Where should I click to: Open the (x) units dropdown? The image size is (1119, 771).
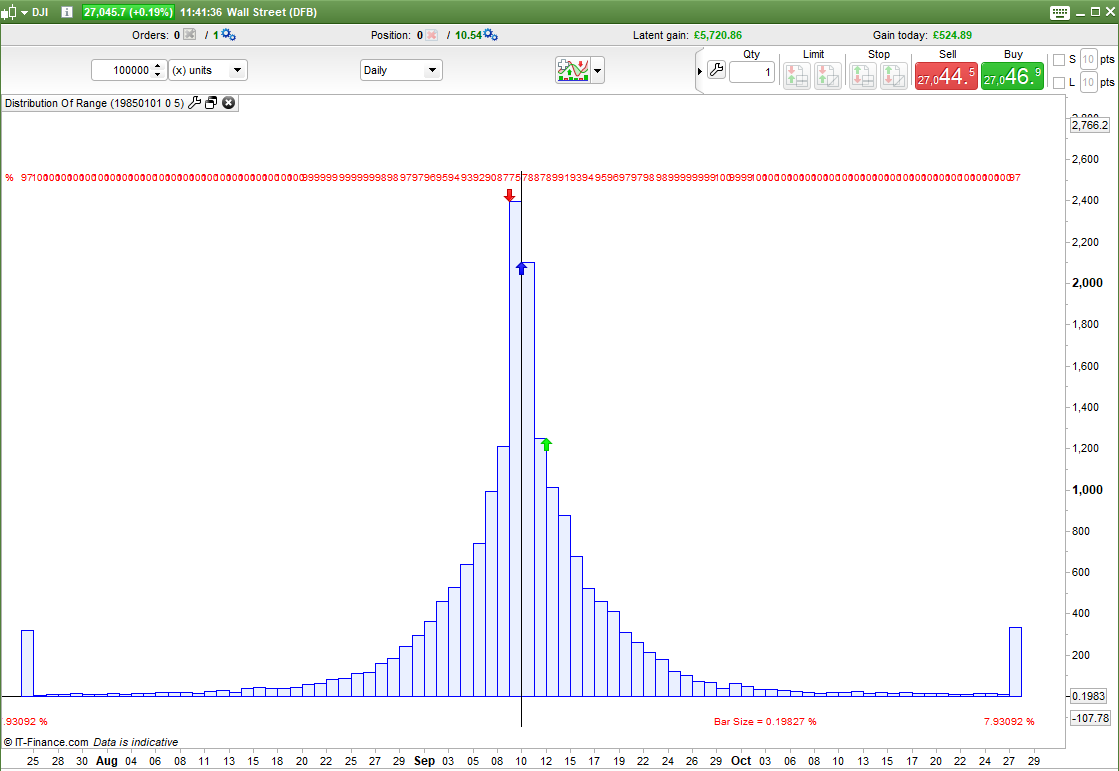click(208, 70)
